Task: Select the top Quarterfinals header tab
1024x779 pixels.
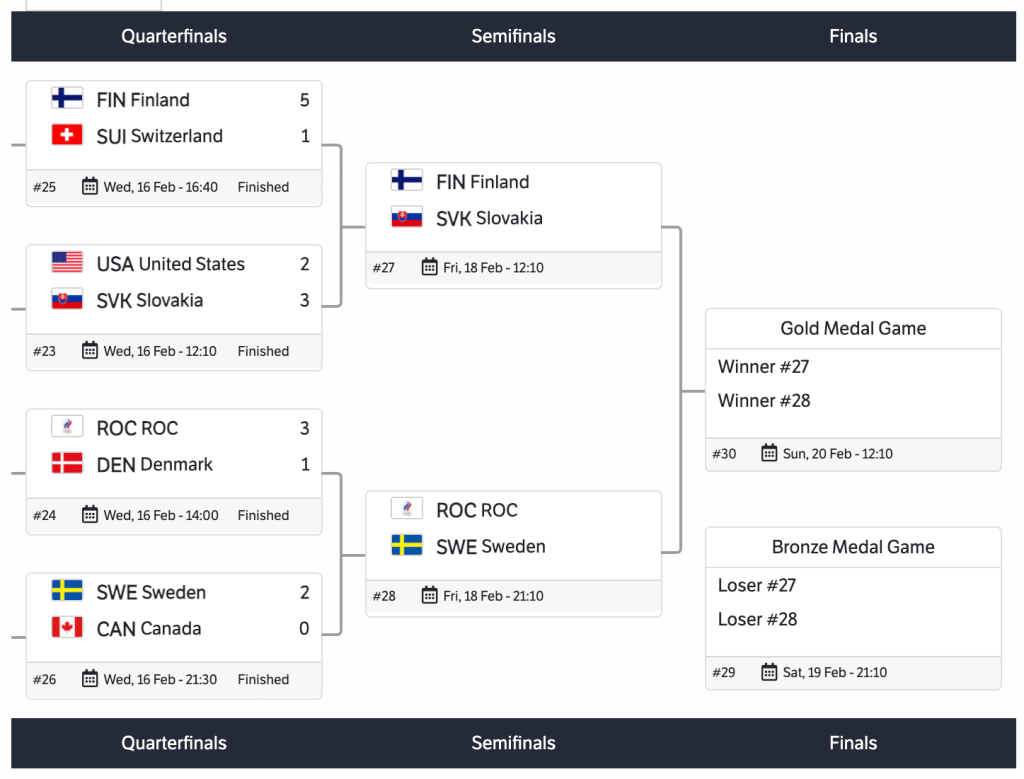Action: [174, 36]
